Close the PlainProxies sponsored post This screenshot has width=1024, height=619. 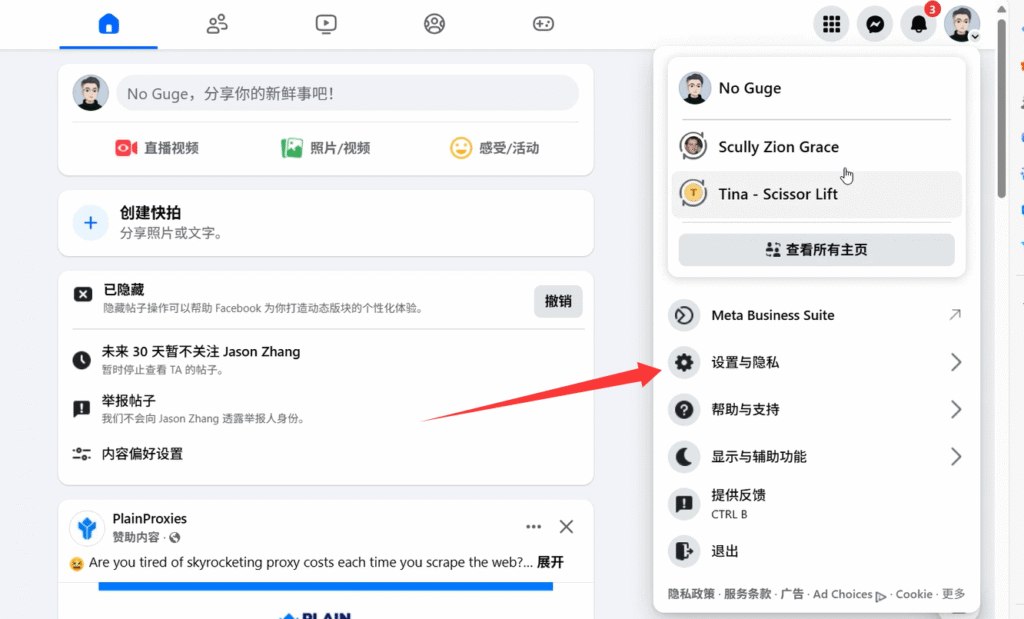[566, 527]
